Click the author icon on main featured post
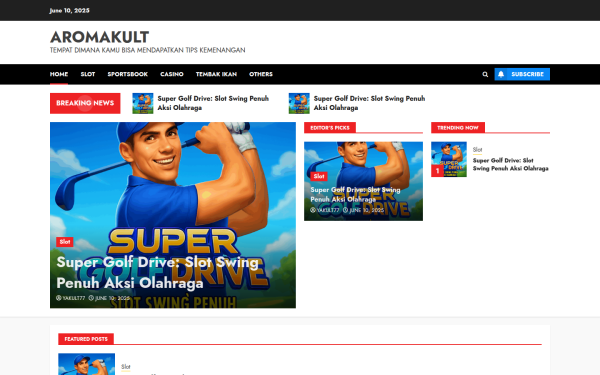Image resolution: width=600 pixels, height=375 pixels. click(x=59, y=298)
